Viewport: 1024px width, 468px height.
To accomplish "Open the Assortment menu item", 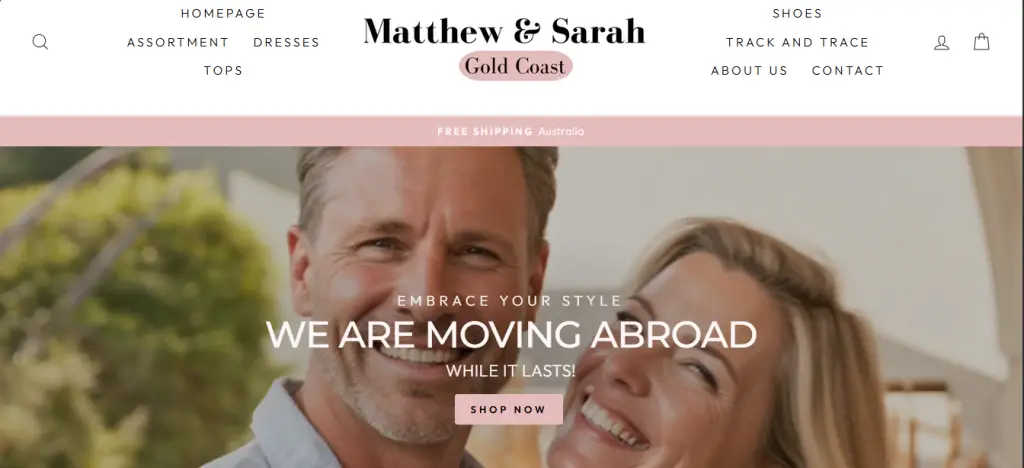I will point(178,42).
